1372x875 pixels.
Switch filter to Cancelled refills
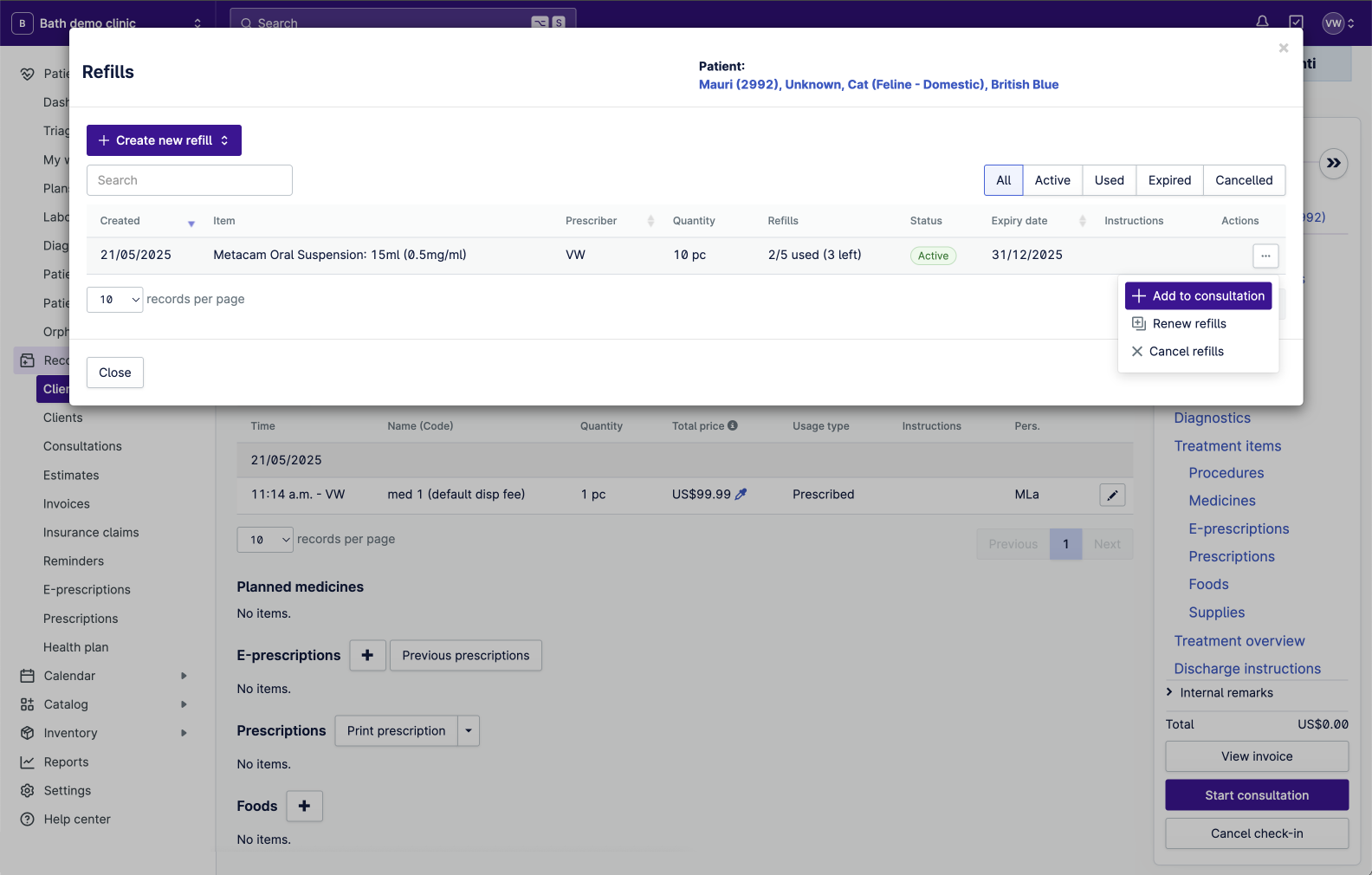[1243, 180]
